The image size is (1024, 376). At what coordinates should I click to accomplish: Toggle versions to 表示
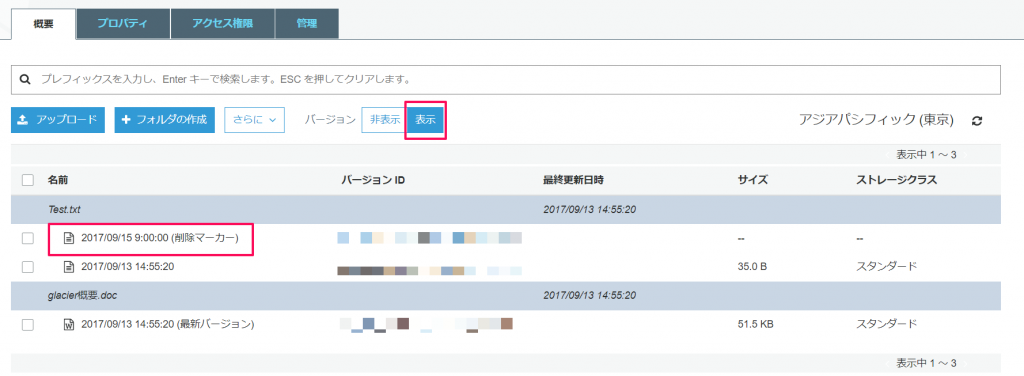[x=425, y=120]
